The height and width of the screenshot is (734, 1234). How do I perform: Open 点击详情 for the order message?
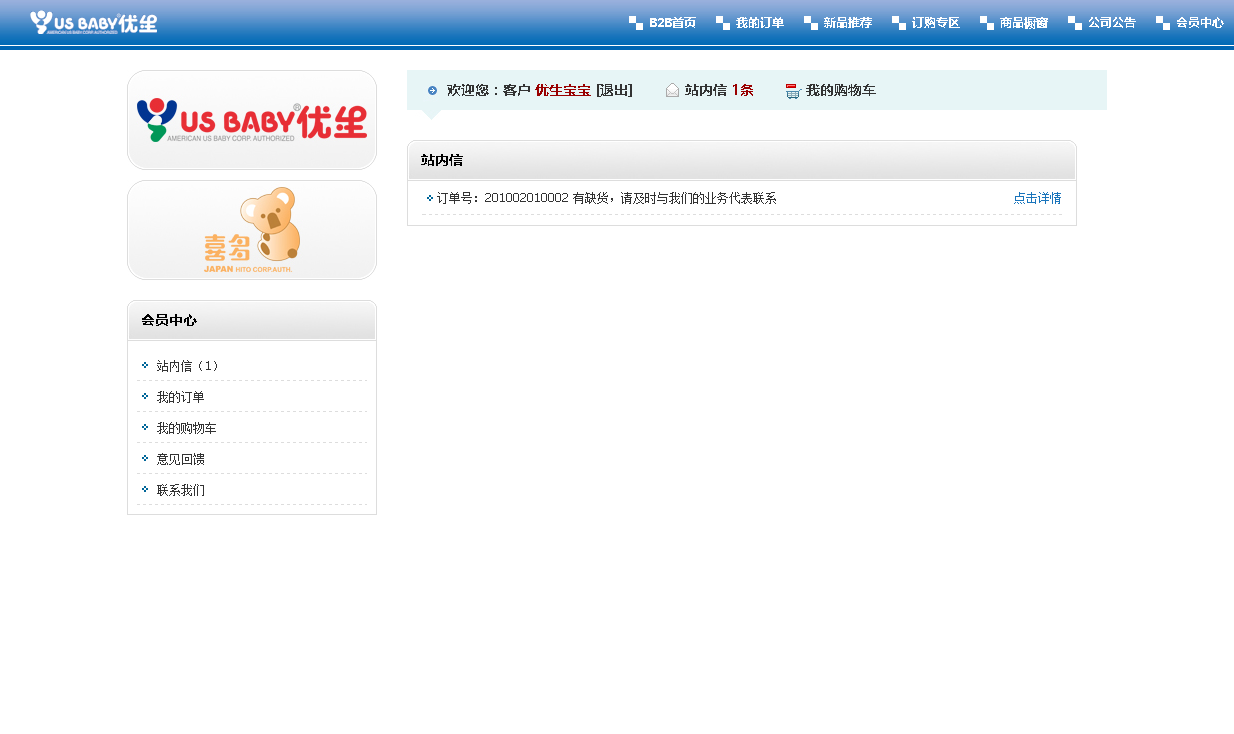pos(1037,199)
